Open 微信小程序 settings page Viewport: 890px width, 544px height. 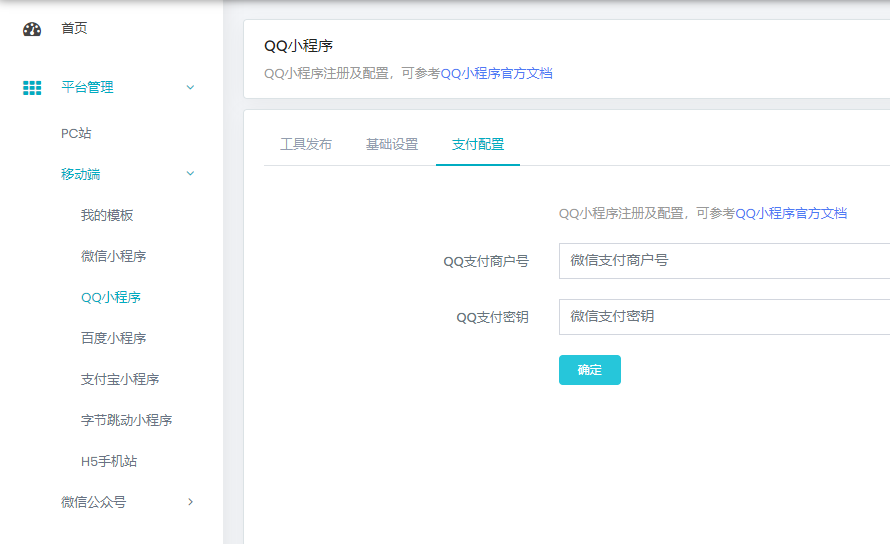tap(113, 256)
